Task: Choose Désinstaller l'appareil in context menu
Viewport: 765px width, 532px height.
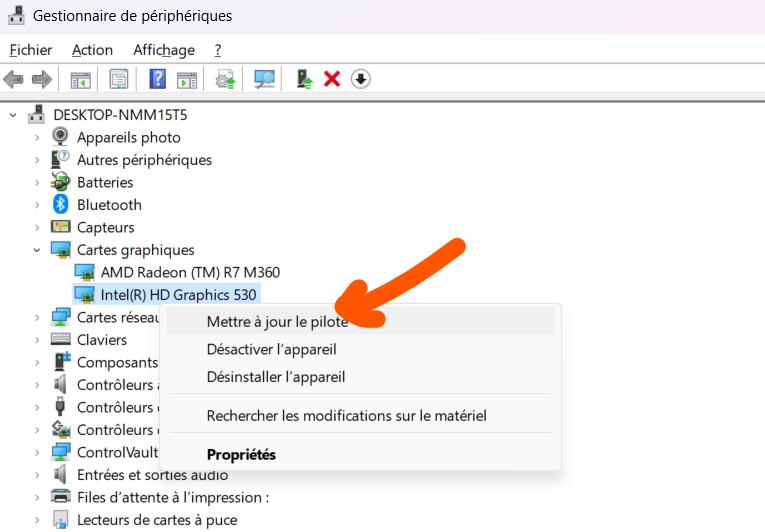Action: click(x=361, y=377)
